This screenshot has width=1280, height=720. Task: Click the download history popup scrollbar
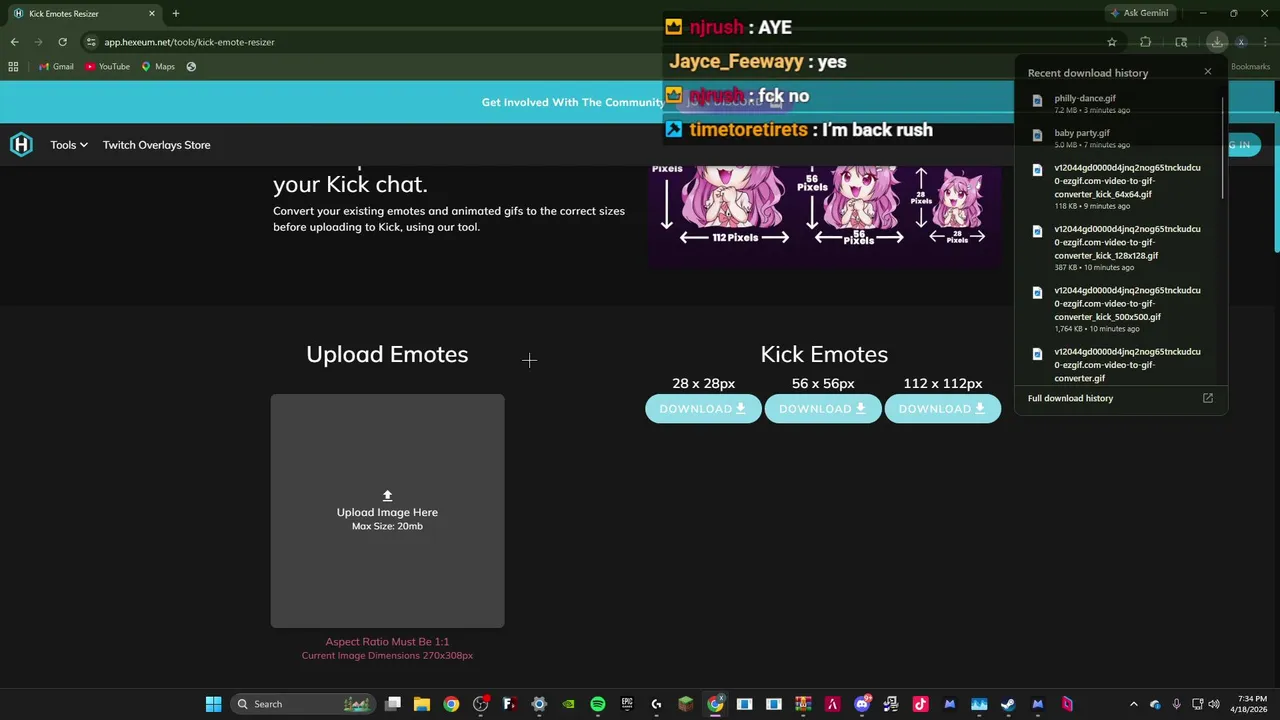tap(1222, 148)
